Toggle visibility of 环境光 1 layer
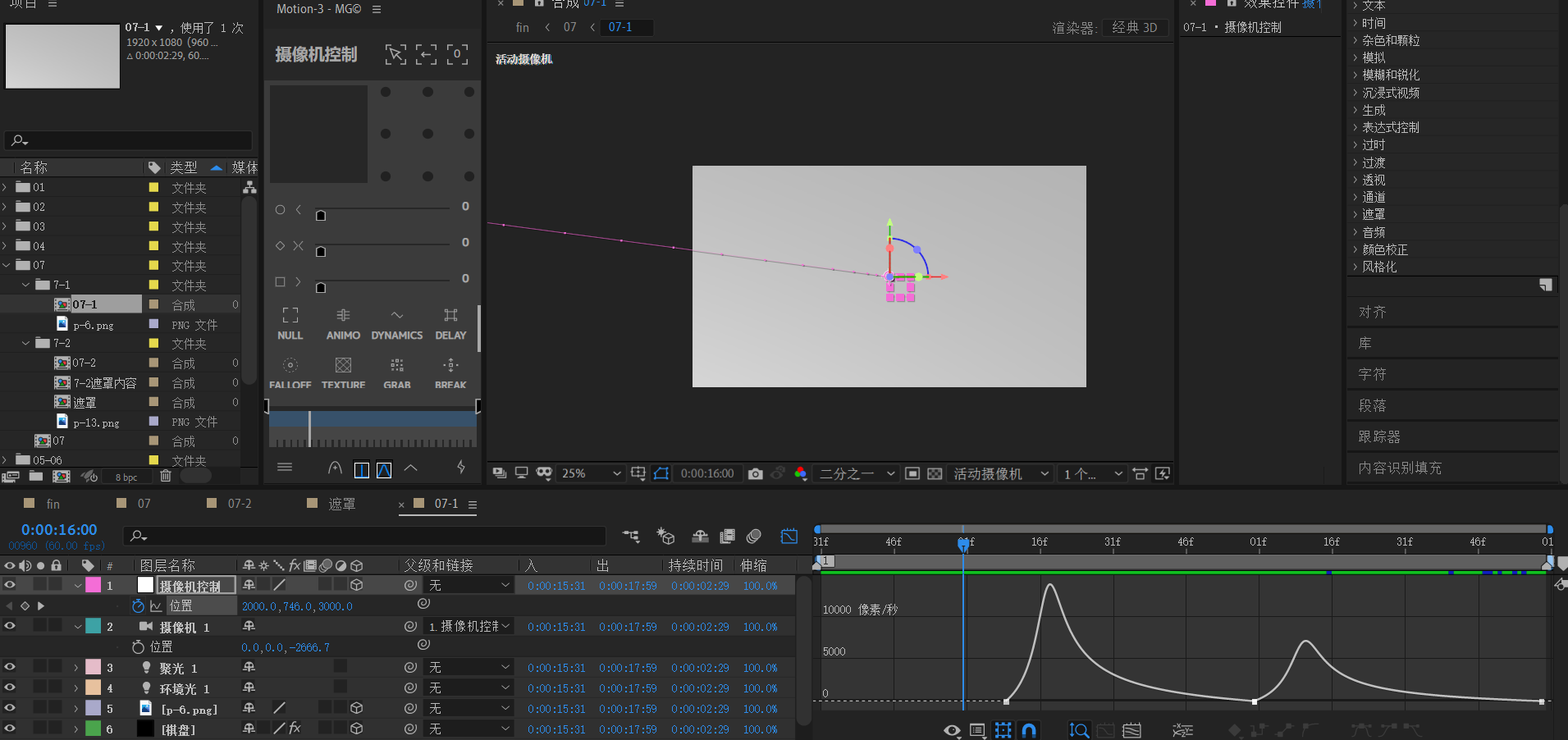This screenshot has height=740, width=1568. tap(10, 687)
